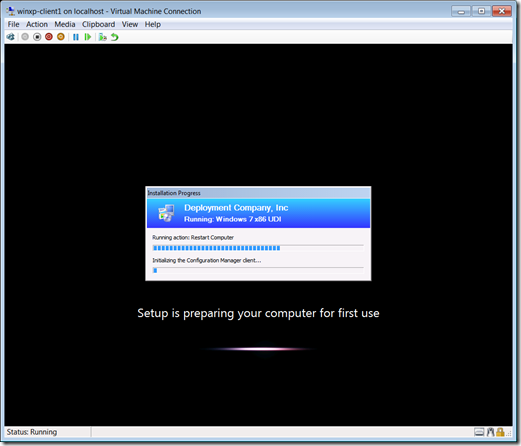The width and height of the screenshot is (521, 446).
Task: Click the mouse status icon in status bar
Action: [x=490, y=432]
